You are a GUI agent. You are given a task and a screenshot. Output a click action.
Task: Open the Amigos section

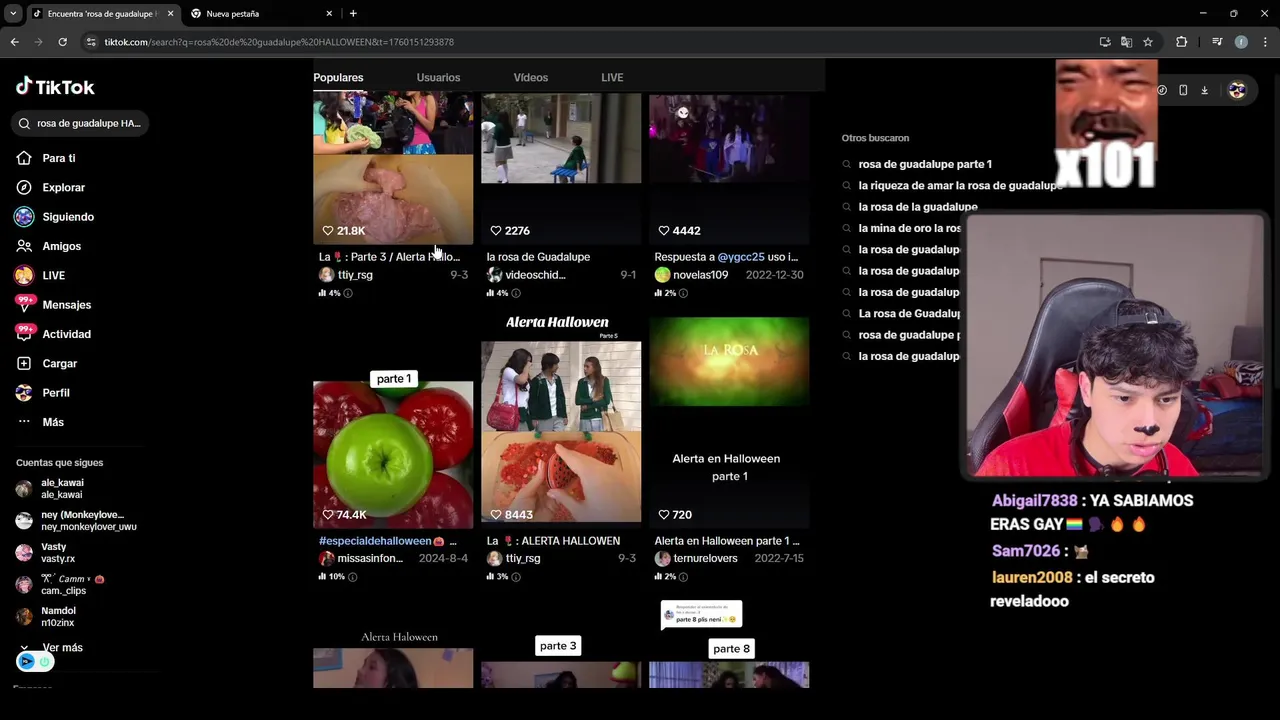pos(49,246)
